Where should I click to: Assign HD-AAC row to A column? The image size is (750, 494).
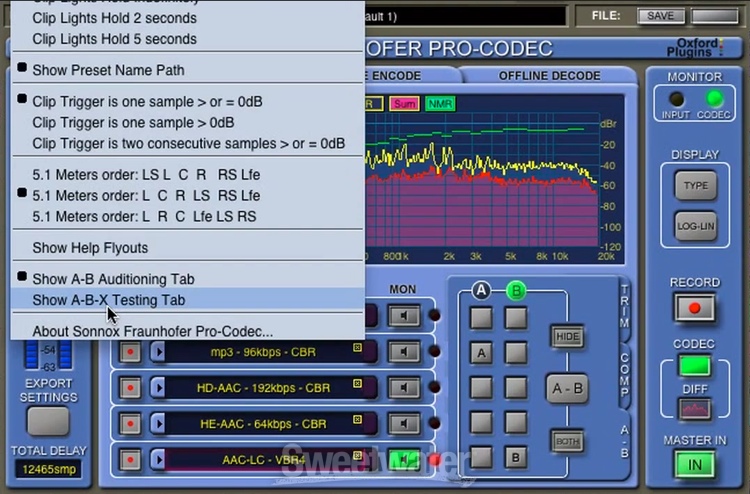(x=481, y=388)
